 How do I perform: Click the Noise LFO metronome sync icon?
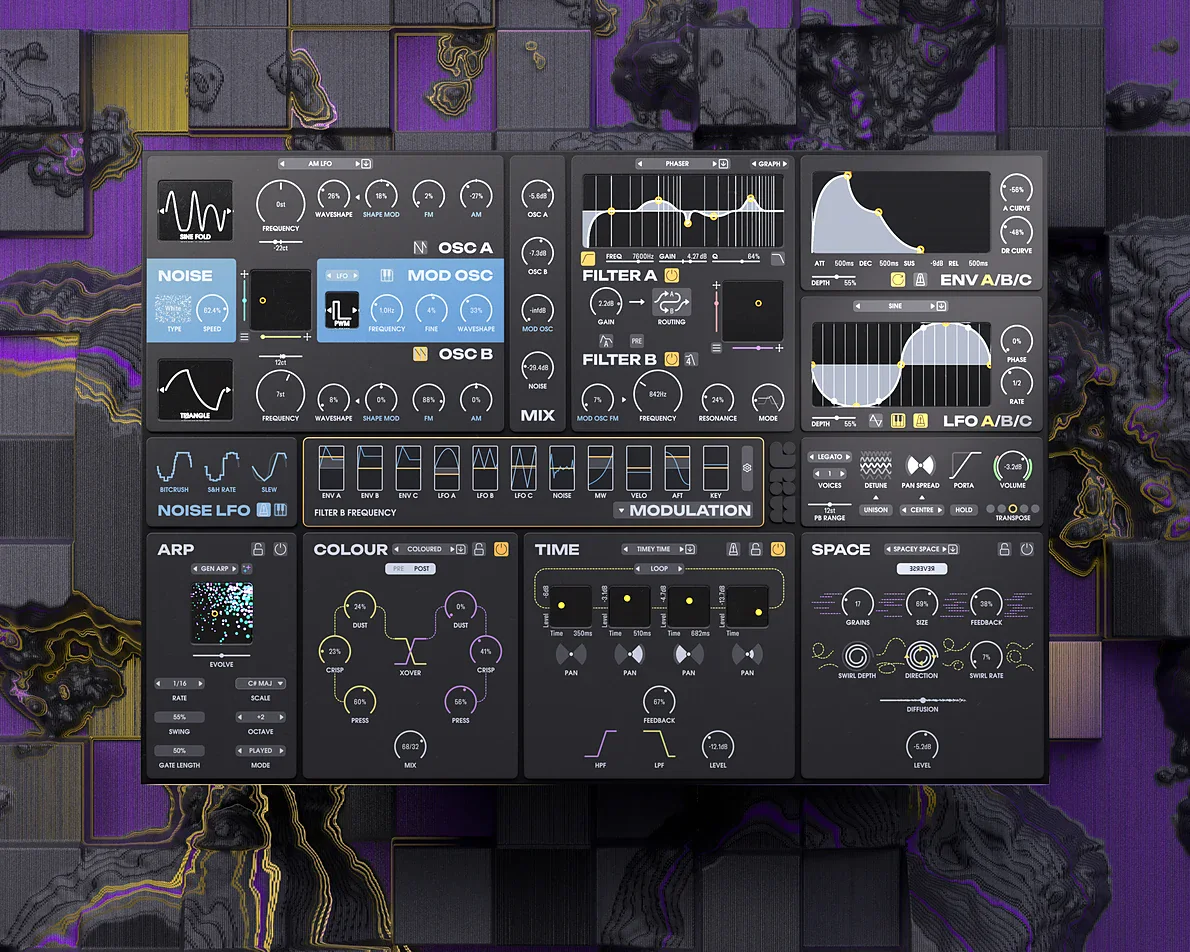click(x=263, y=510)
